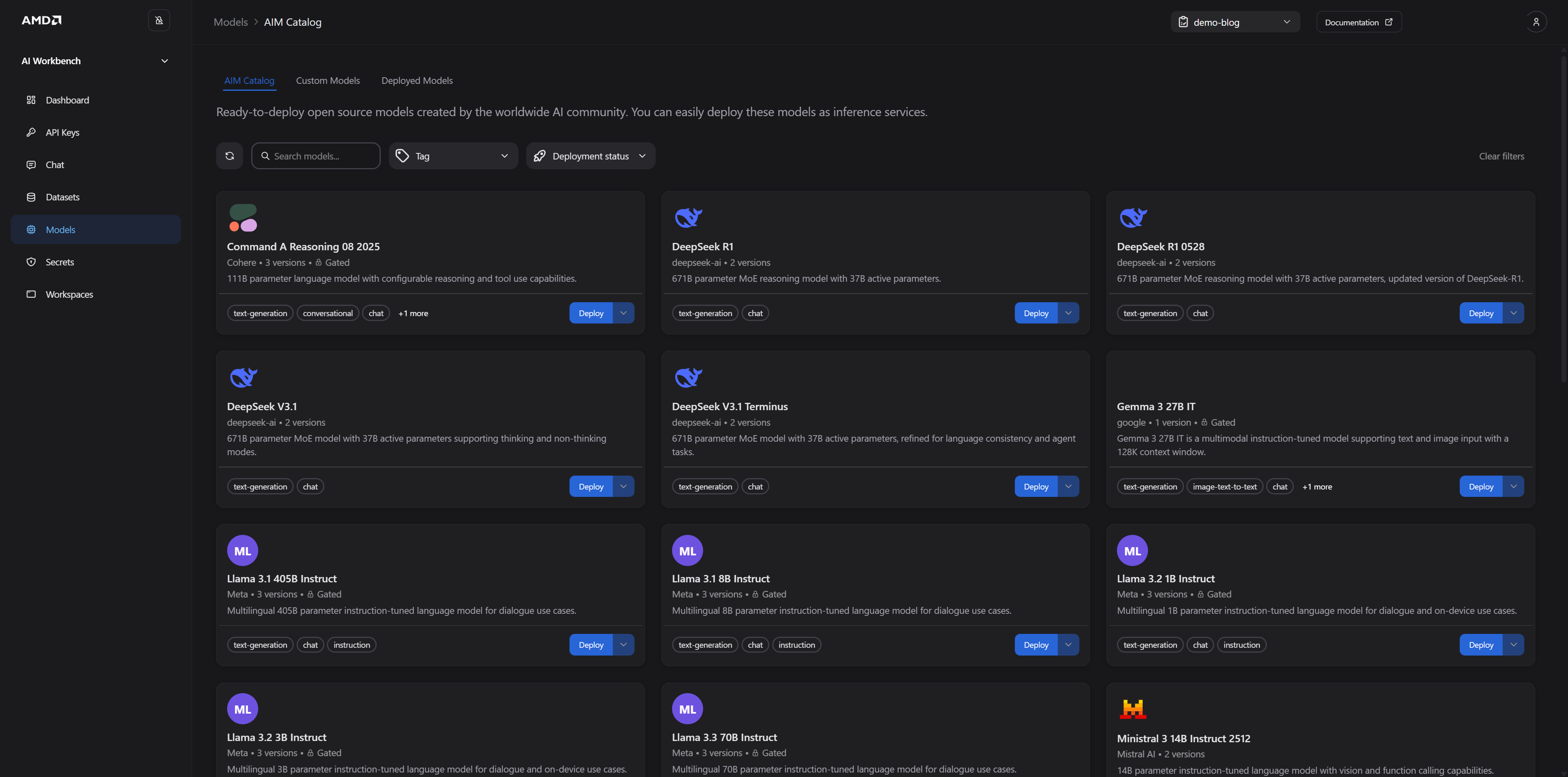Click the DeepSeek R1 whale logo

click(x=688, y=218)
